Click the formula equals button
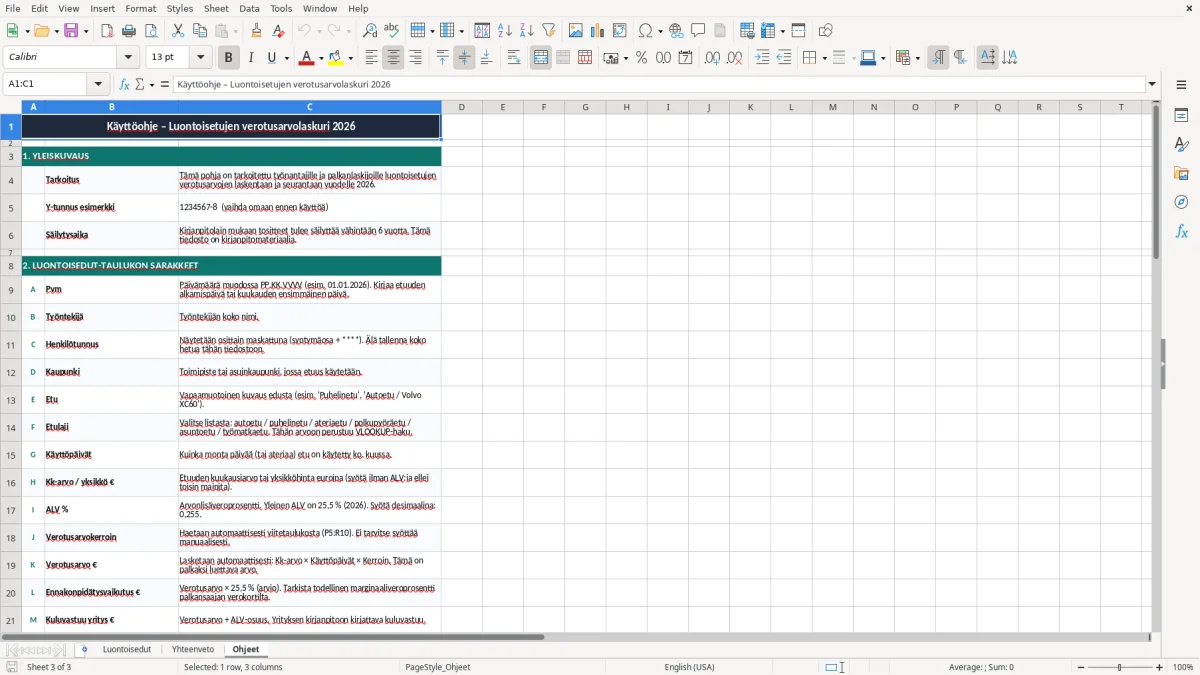This screenshot has height=675, width=1200. (x=165, y=84)
